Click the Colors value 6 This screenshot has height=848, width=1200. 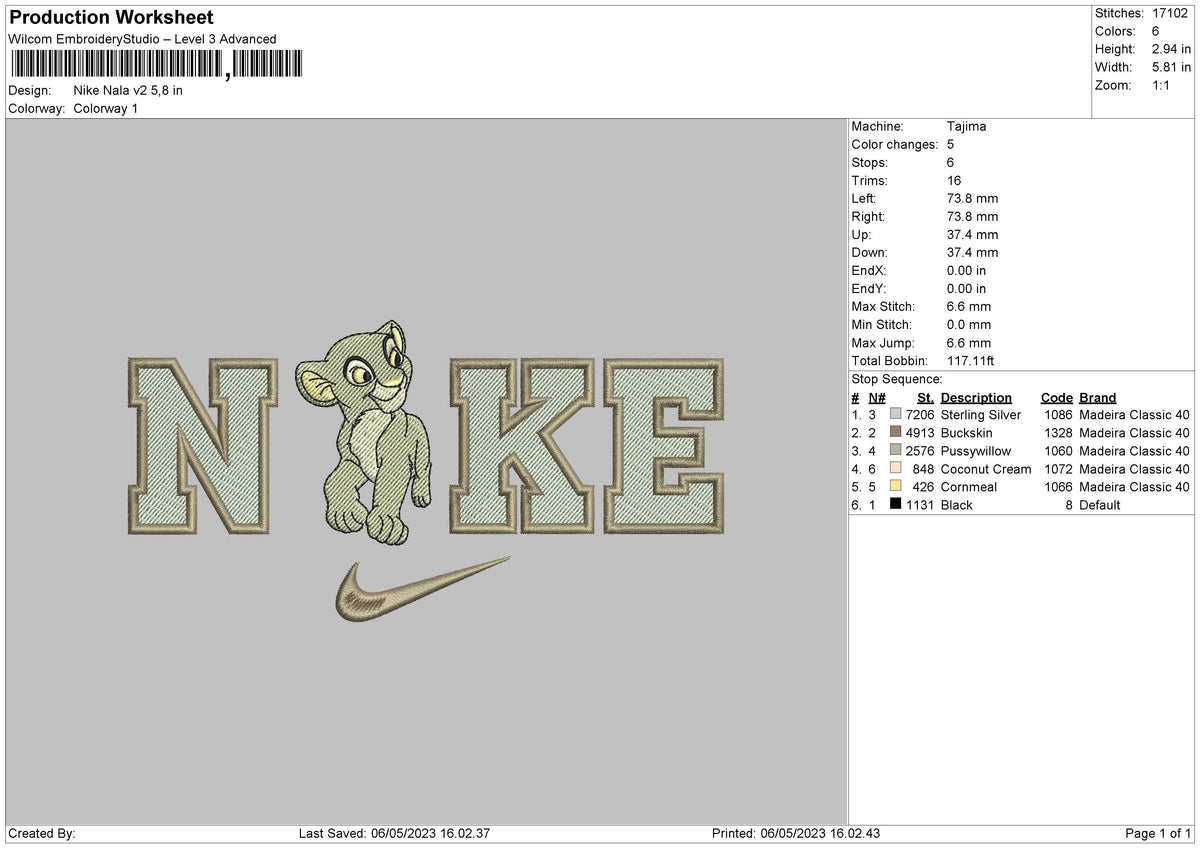coord(1156,31)
